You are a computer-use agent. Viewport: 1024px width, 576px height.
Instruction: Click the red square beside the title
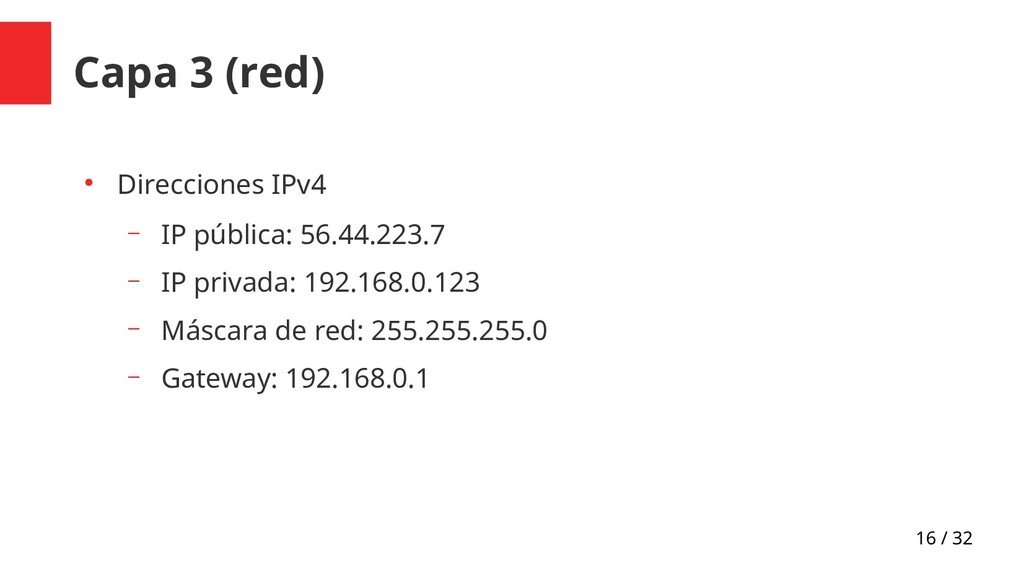pos(25,63)
